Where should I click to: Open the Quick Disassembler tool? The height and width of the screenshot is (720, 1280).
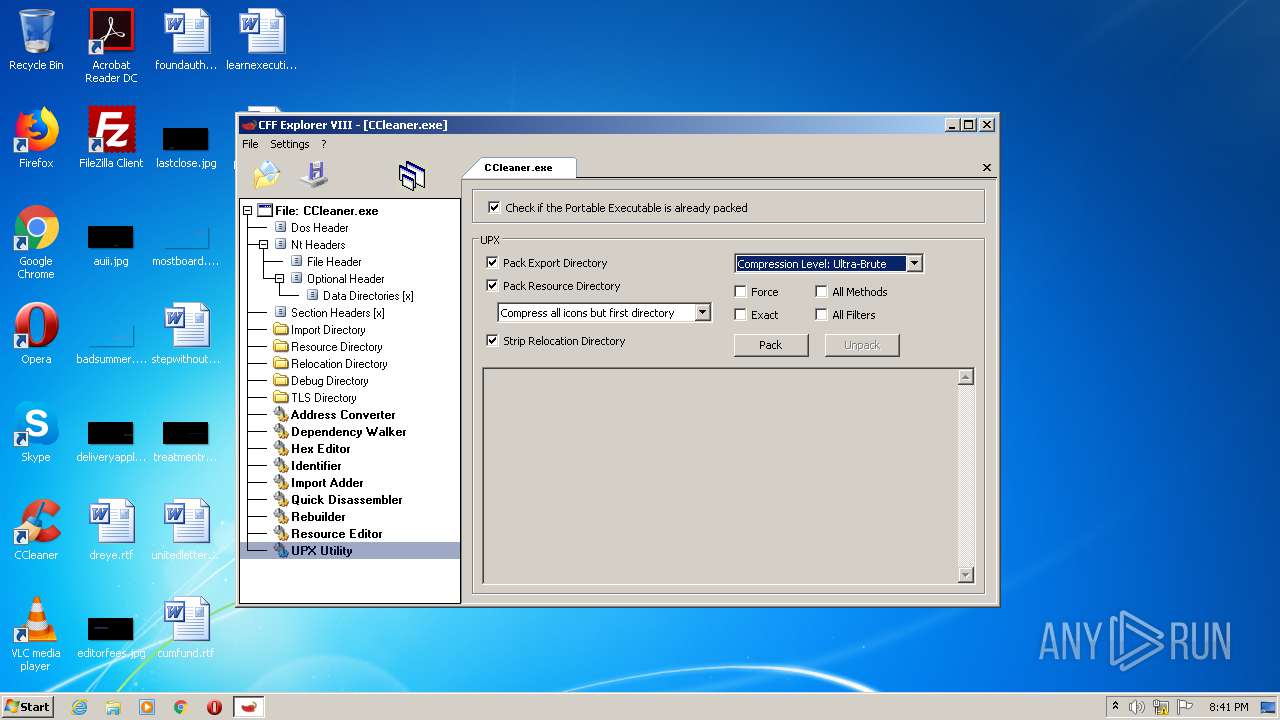[346, 500]
